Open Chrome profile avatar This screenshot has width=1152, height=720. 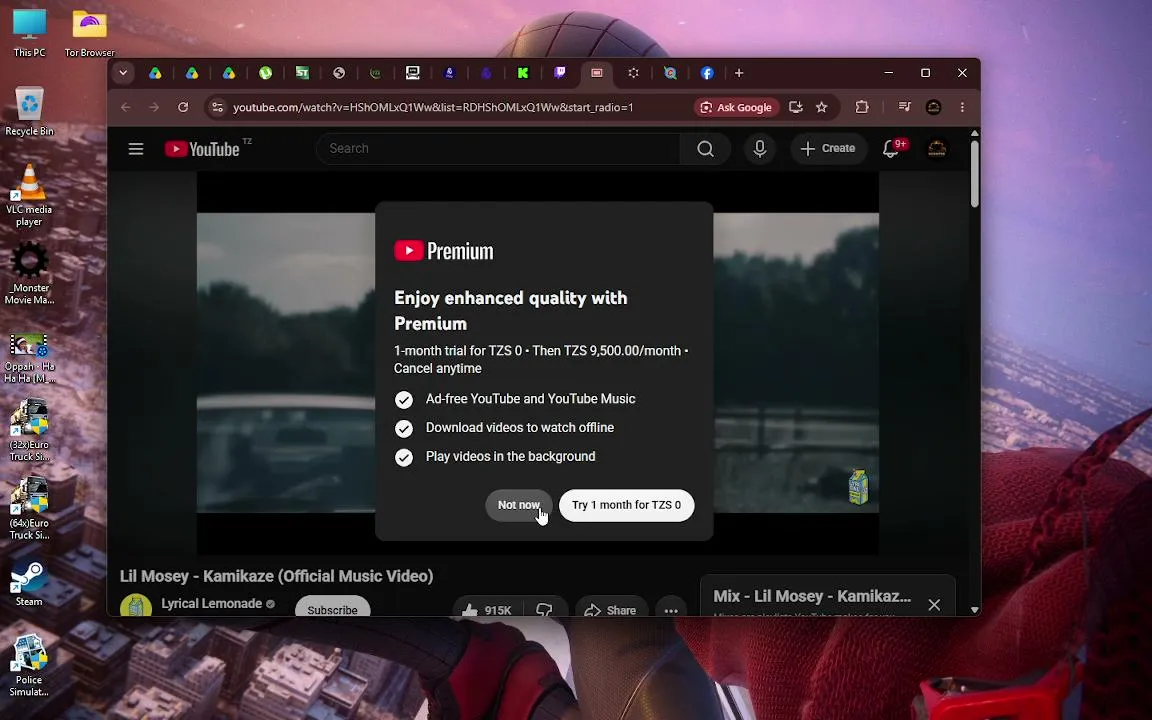tap(933, 107)
